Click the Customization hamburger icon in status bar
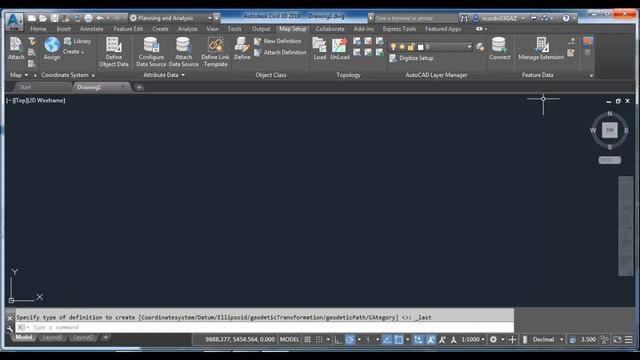This screenshot has width=640, height=360. 629,340
